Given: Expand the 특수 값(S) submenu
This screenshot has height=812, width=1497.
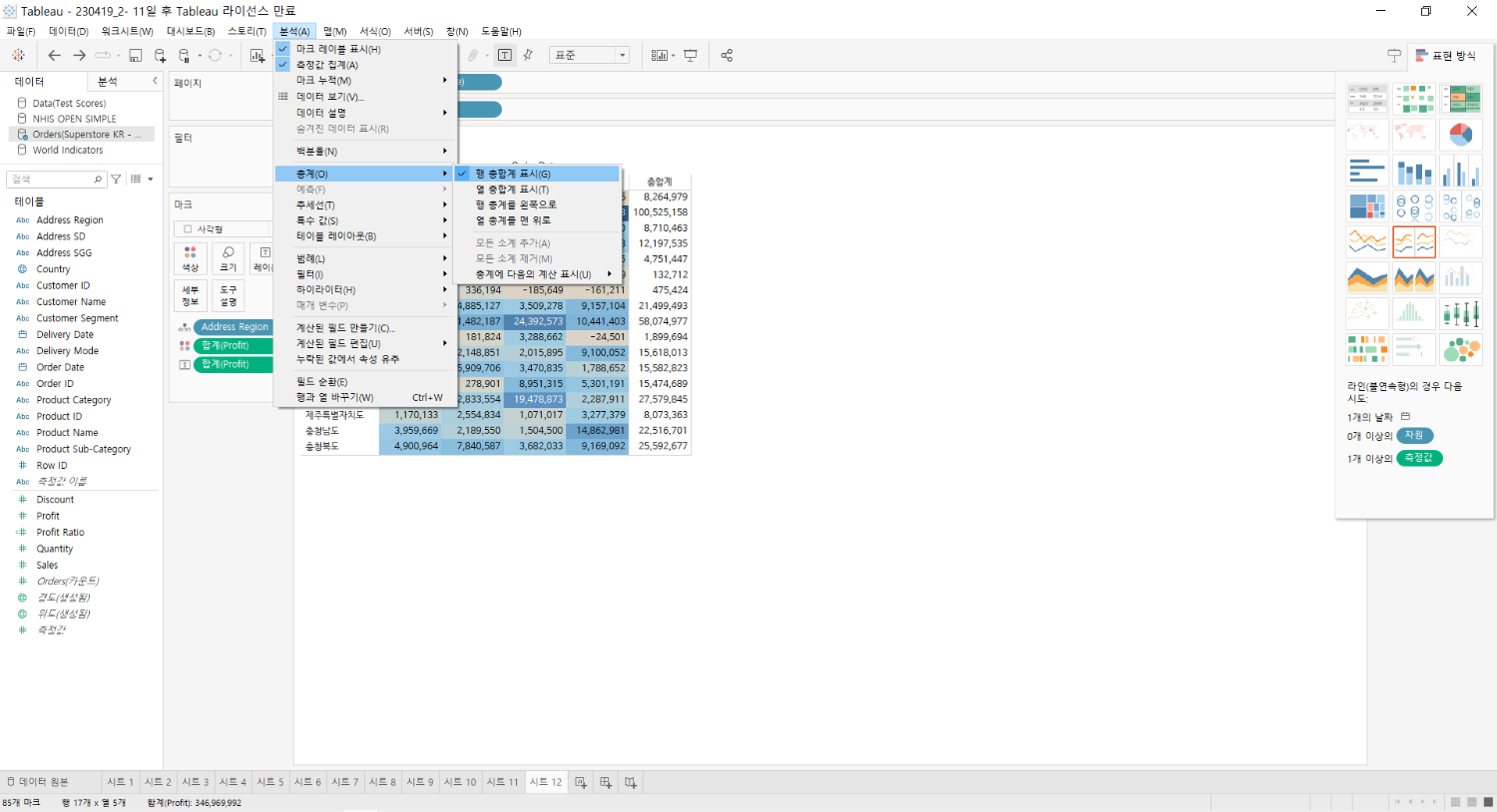Looking at the screenshot, I should 365,221.
